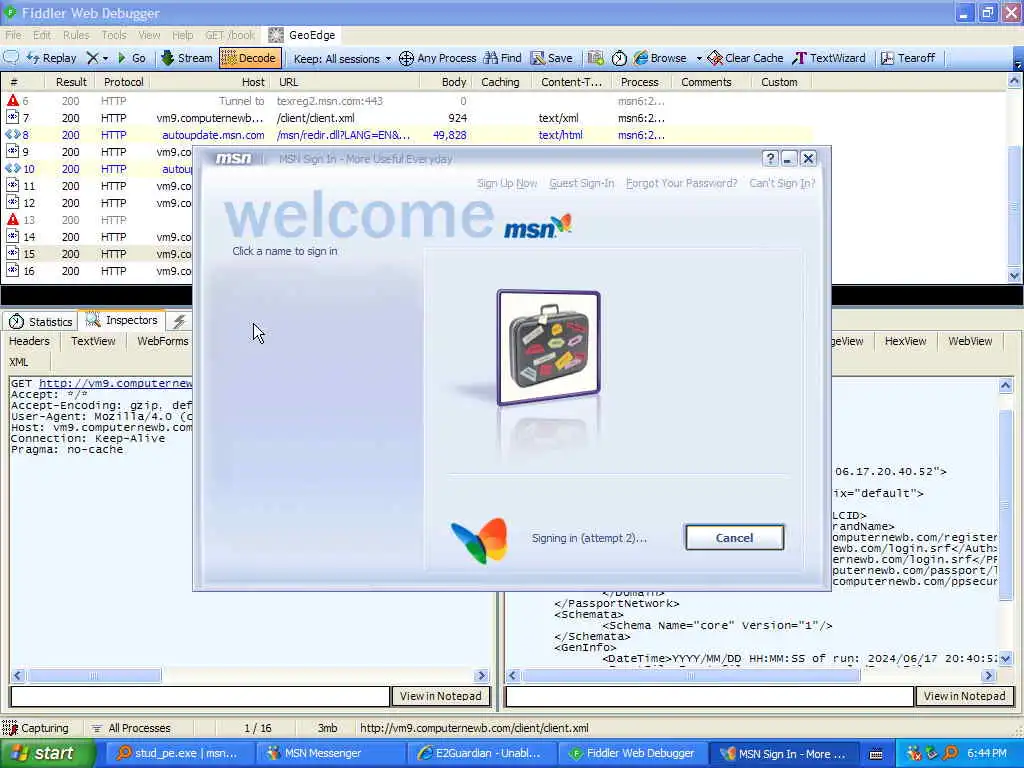Open the Windows start button

pos(47,753)
